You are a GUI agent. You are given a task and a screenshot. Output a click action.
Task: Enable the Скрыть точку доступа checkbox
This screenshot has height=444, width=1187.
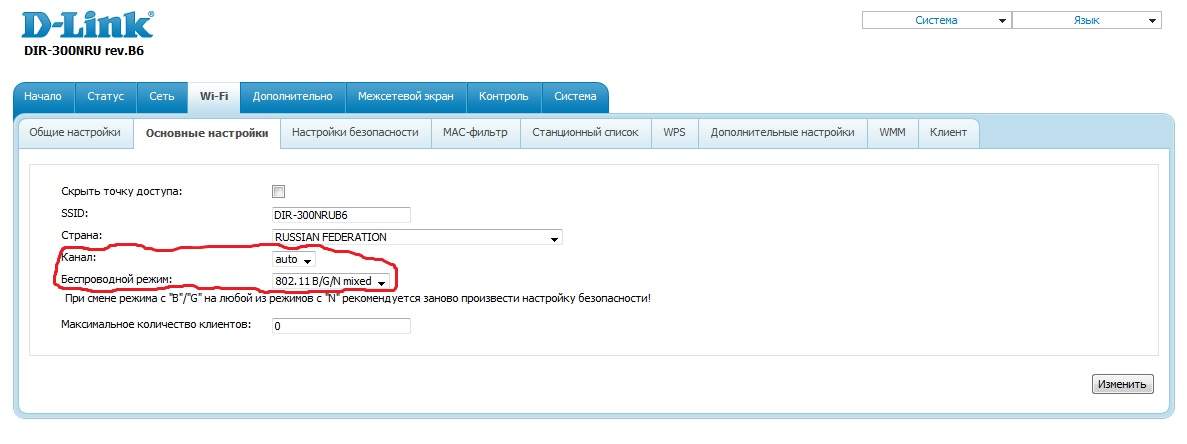(278, 191)
